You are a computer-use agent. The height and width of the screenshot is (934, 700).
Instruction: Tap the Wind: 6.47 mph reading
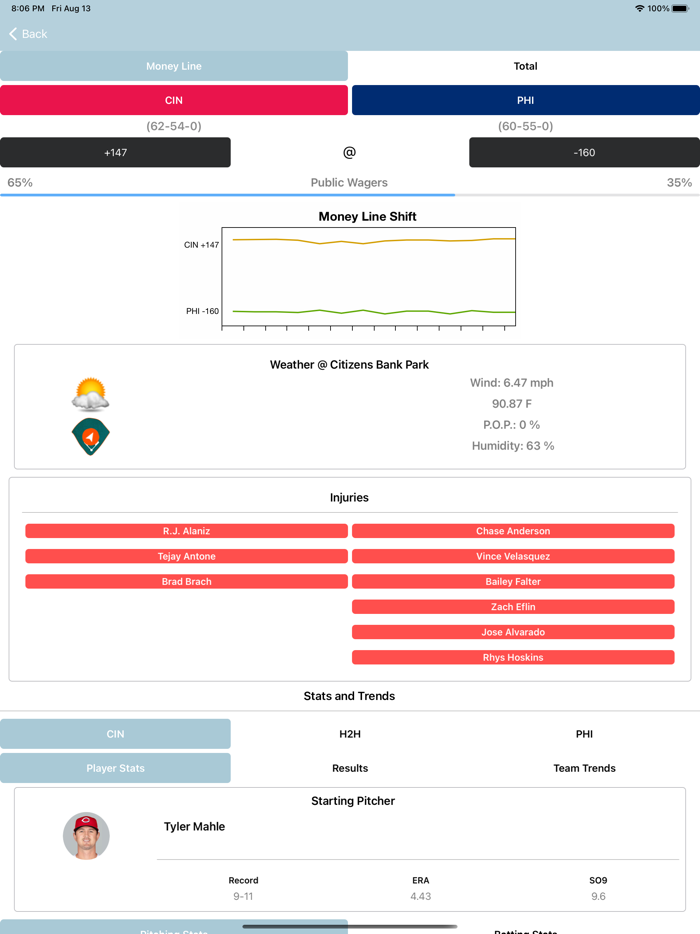512,382
